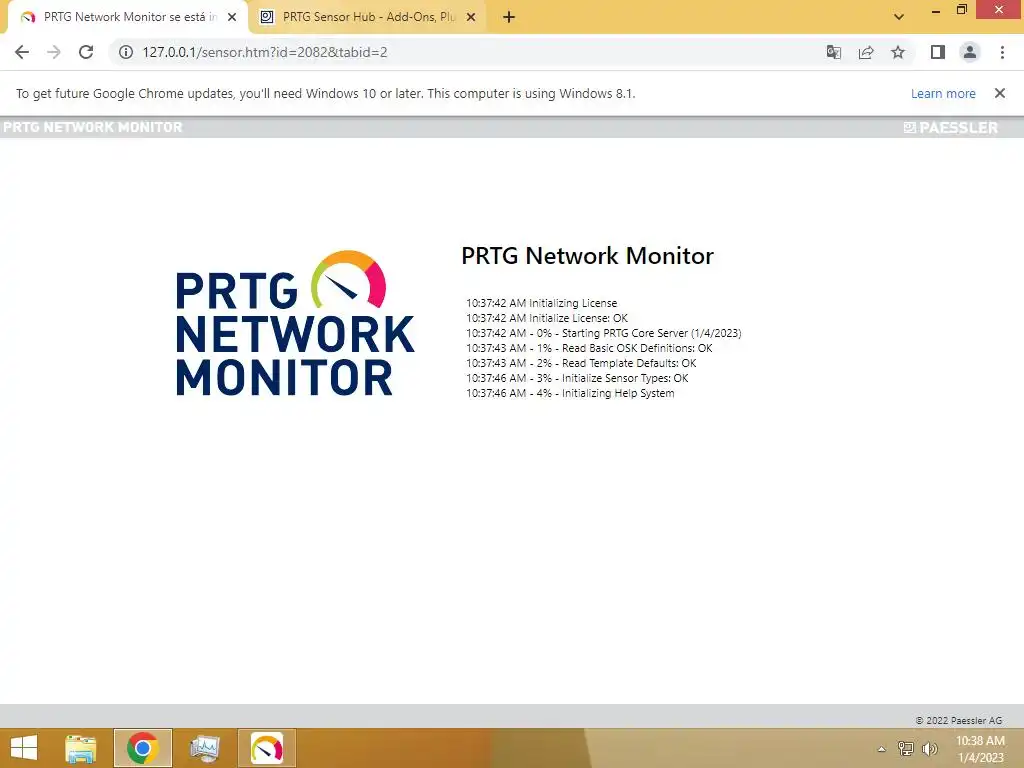Click the PRTG Network Monitor gauge logo
The width and height of the screenshot is (1024, 768).
(295, 323)
